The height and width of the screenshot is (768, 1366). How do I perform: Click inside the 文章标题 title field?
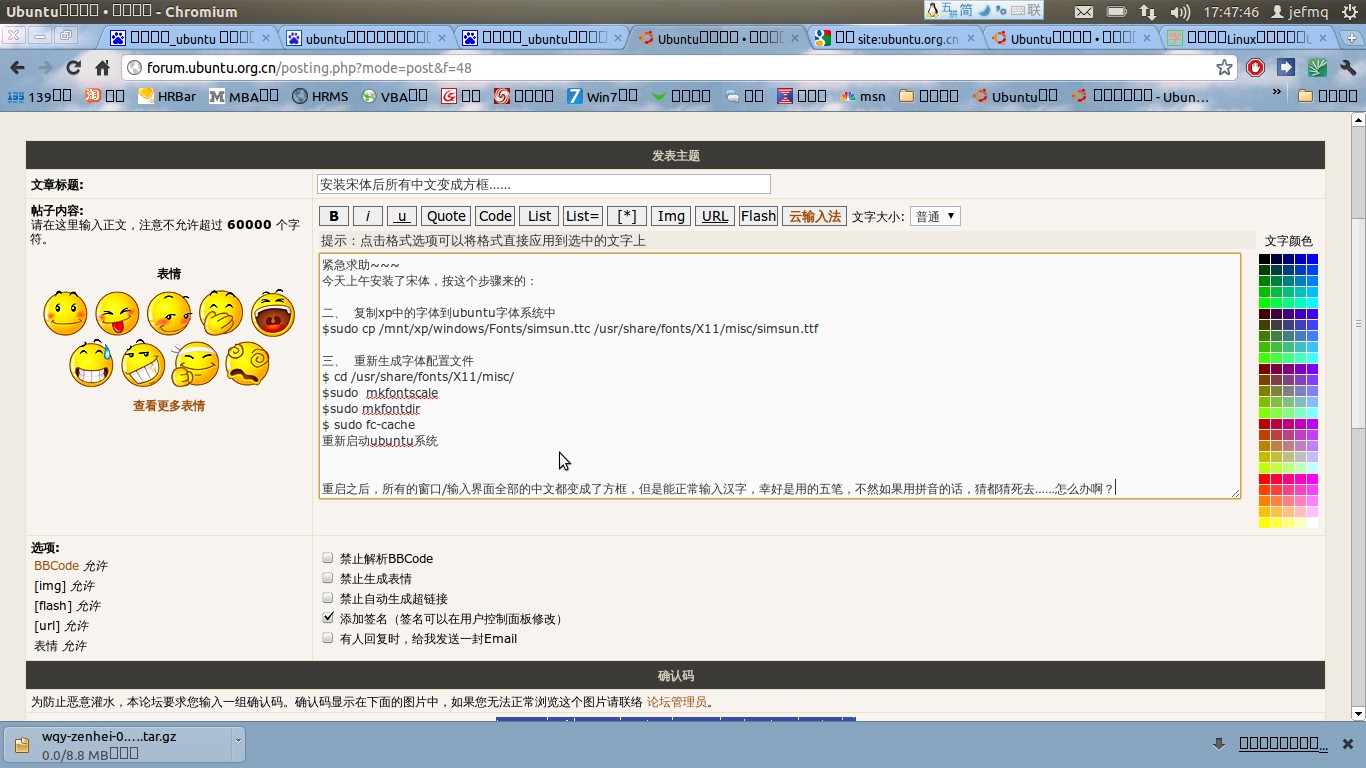click(x=543, y=184)
